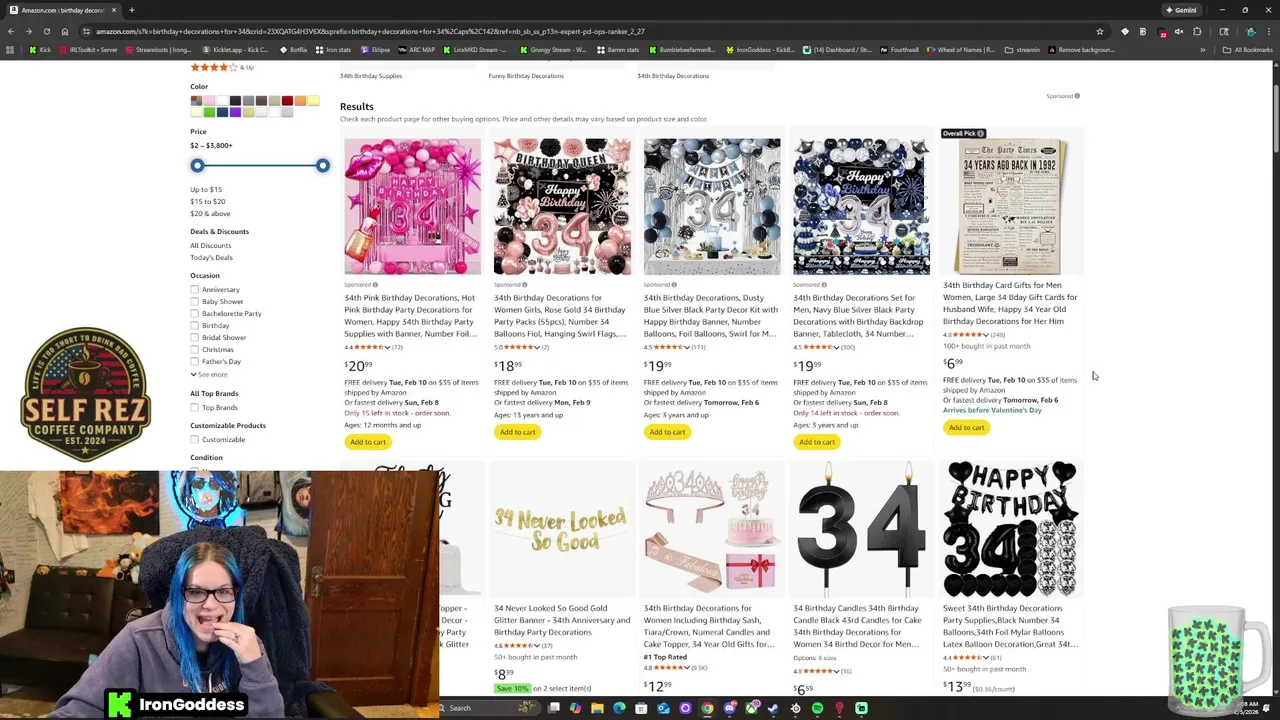Open the BotRix bookmark

tap(292, 49)
